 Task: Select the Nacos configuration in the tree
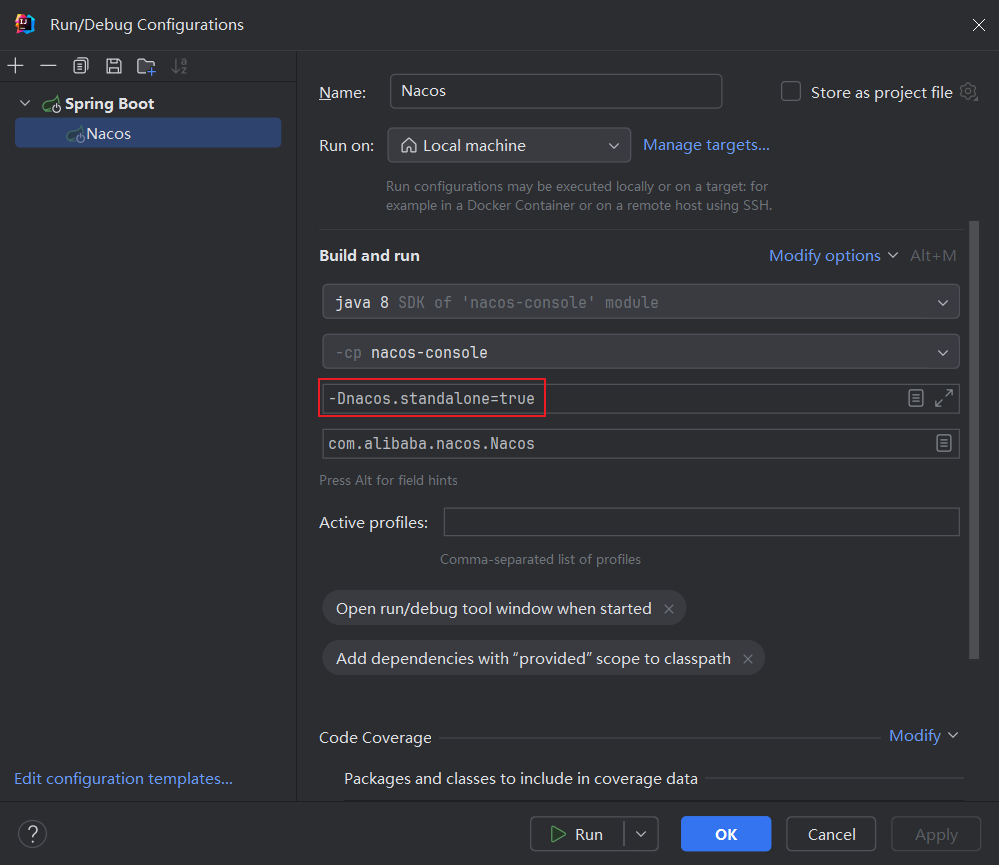pos(148,133)
